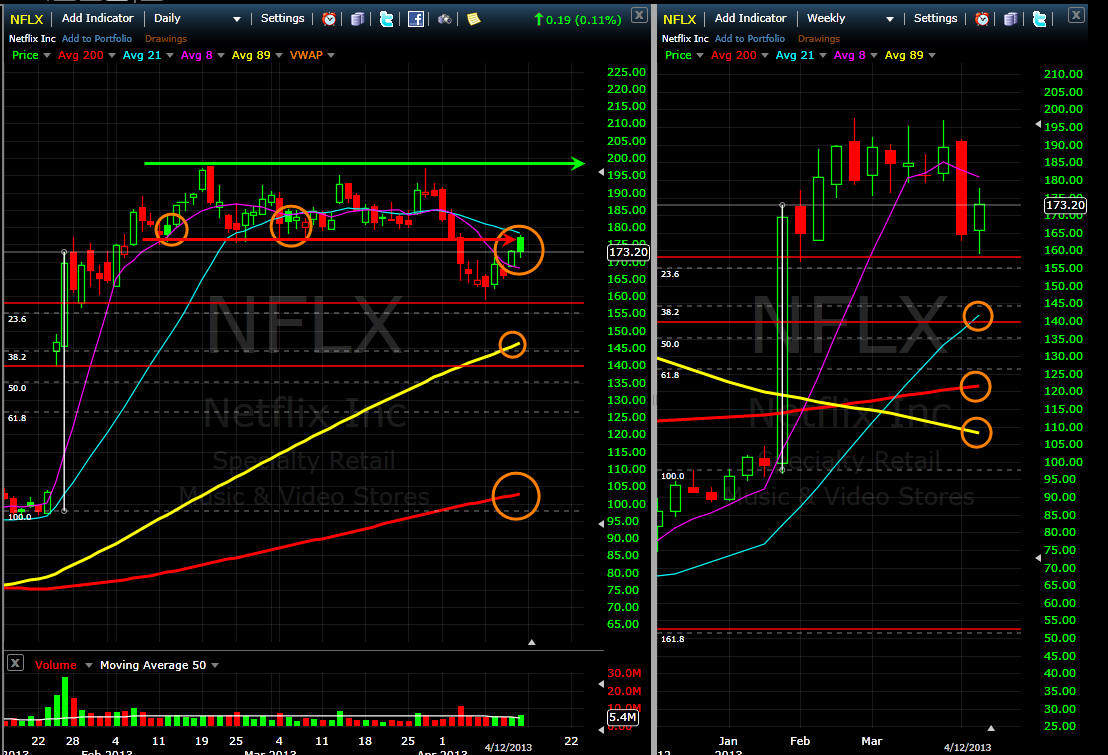The height and width of the screenshot is (755, 1108).
Task: Click the up triangle below the Weekly price axis
Action: tap(991, 727)
